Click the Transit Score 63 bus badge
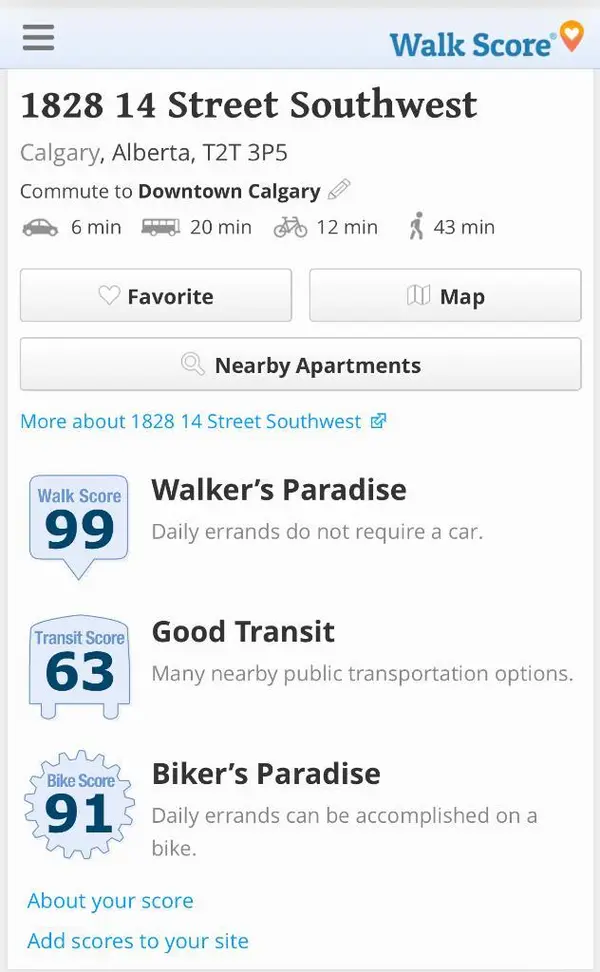Viewport: 600px width, 972px height. [x=78, y=664]
